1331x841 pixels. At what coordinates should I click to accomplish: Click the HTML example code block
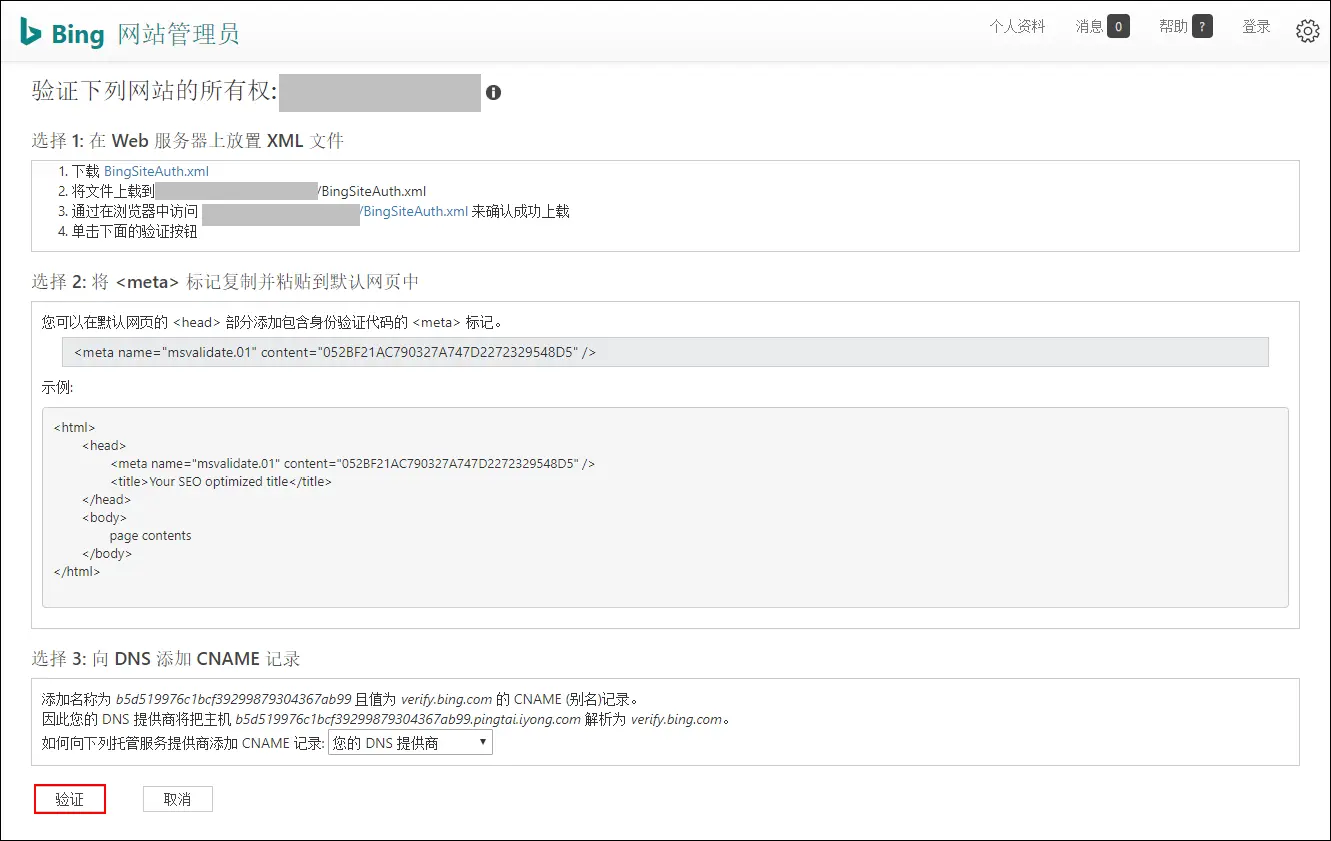point(664,507)
